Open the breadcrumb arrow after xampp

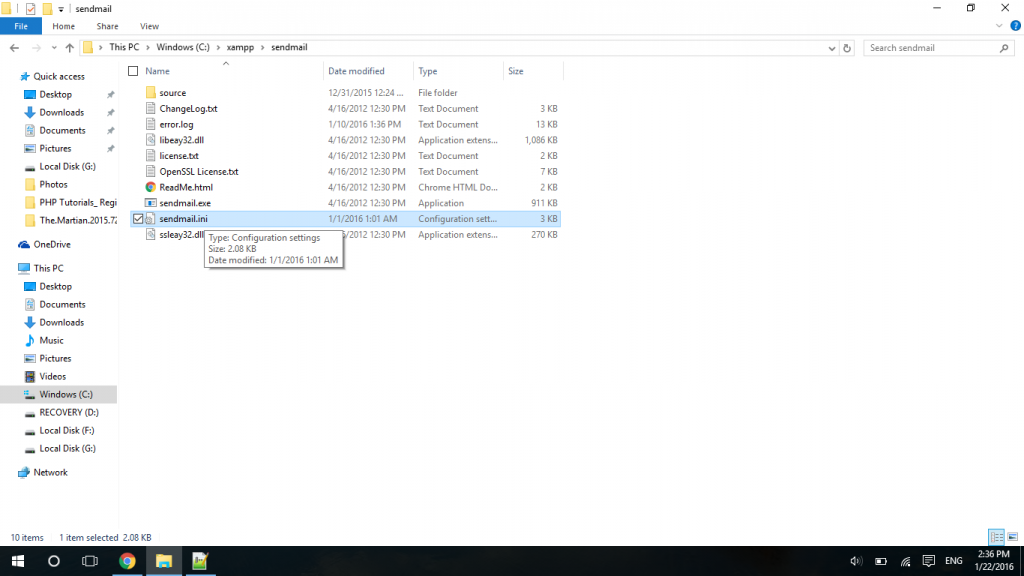coord(263,48)
